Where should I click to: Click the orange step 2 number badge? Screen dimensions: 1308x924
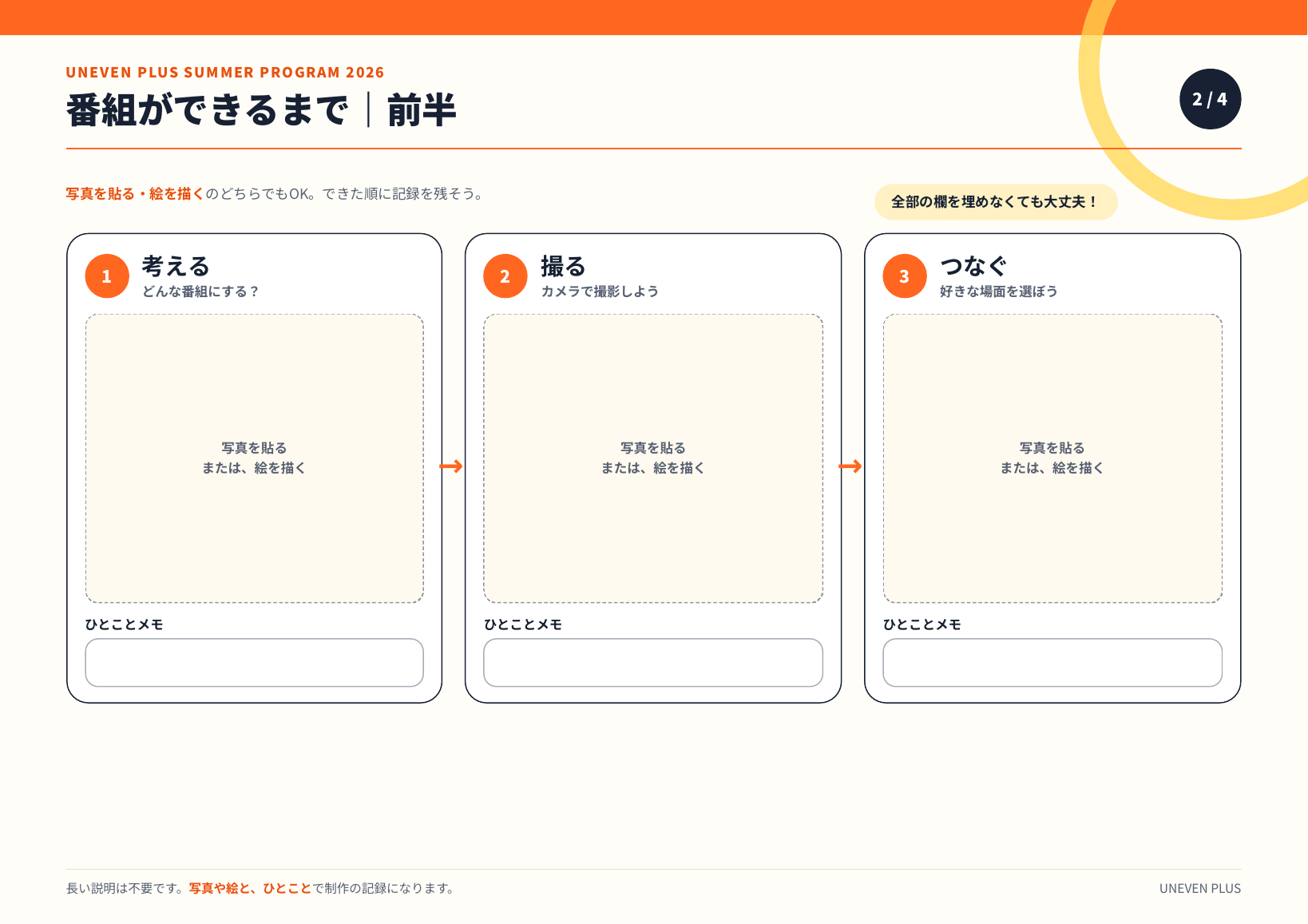pyautogui.click(x=505, y=276)
